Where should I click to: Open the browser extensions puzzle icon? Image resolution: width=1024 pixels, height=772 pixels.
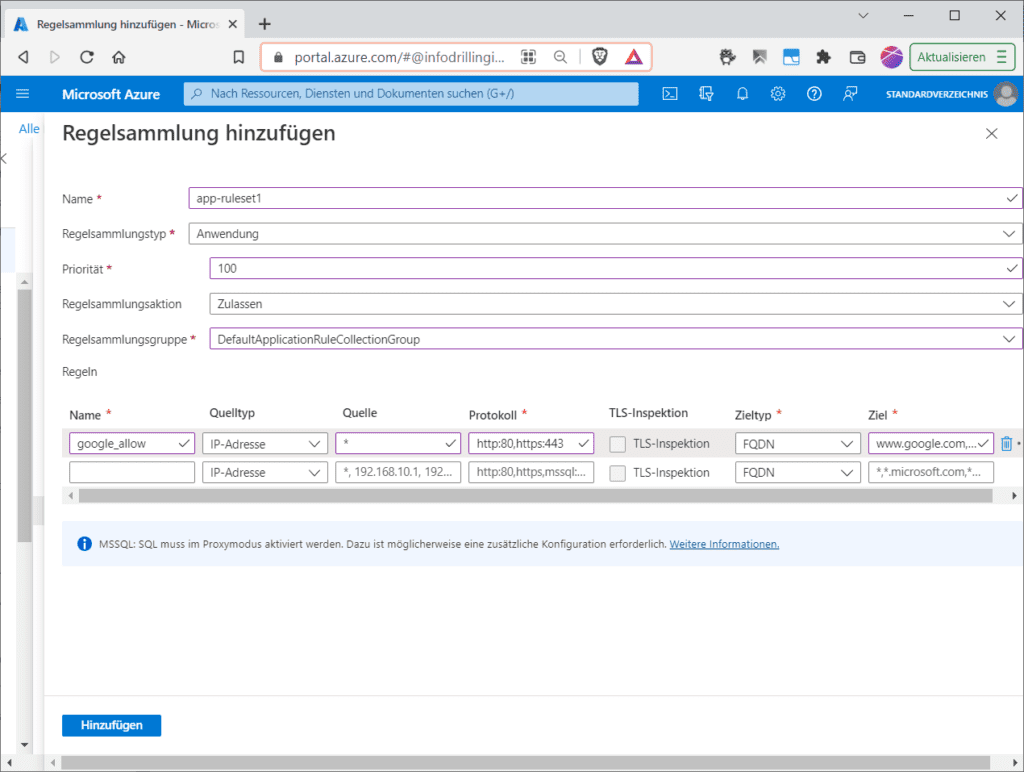click(824, 57)
